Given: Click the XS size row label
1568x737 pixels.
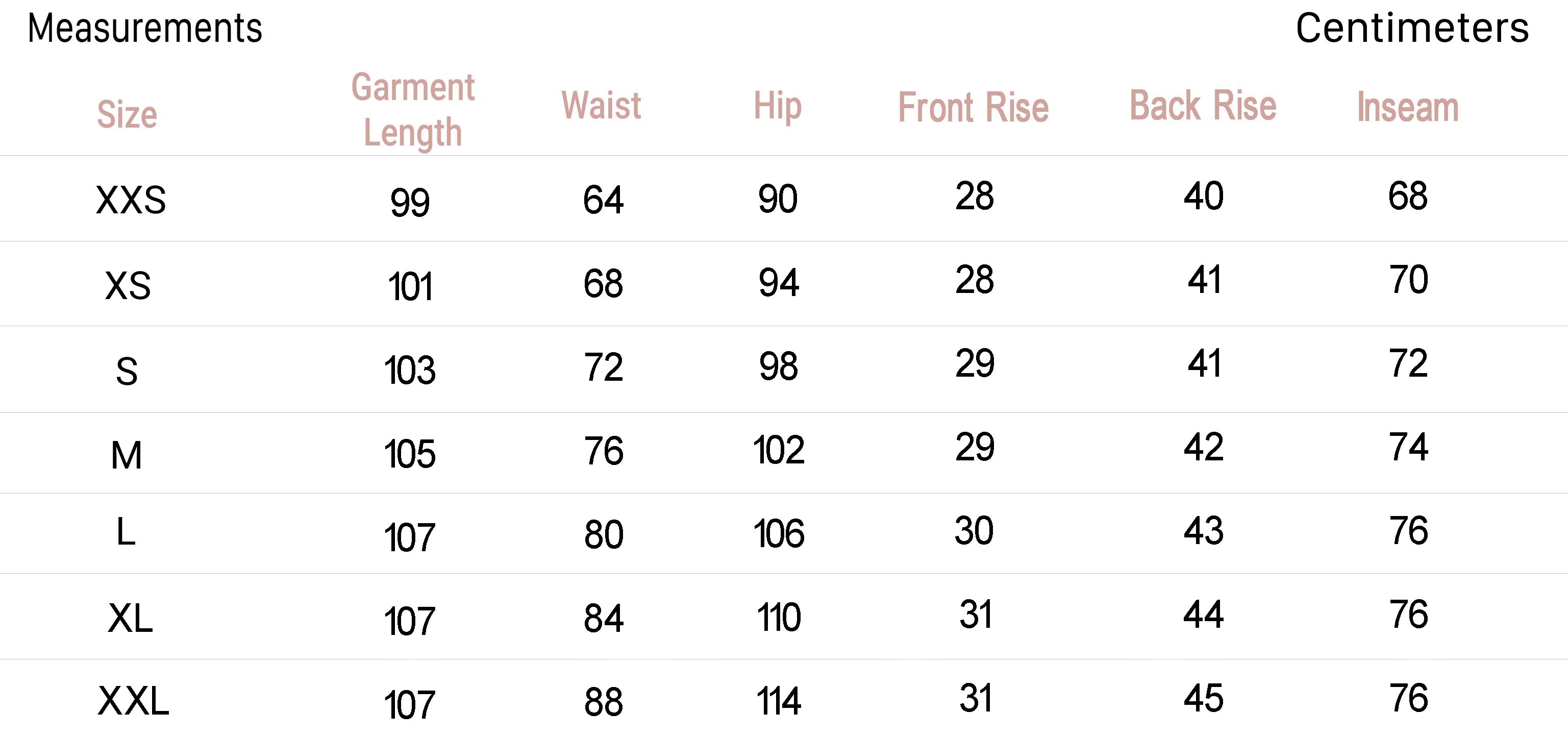Looking at the screenshot, I should pyautogui.click(x=128, y=285).
